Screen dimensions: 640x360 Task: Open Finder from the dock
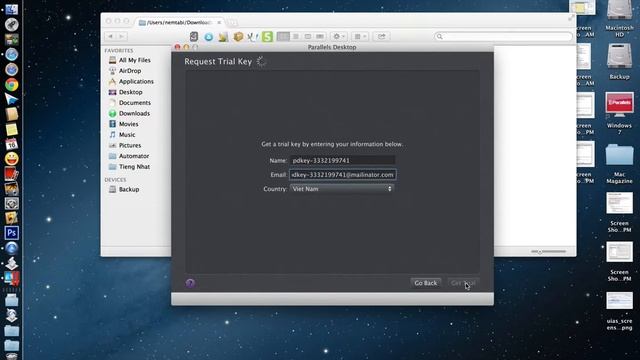[11, 9]
